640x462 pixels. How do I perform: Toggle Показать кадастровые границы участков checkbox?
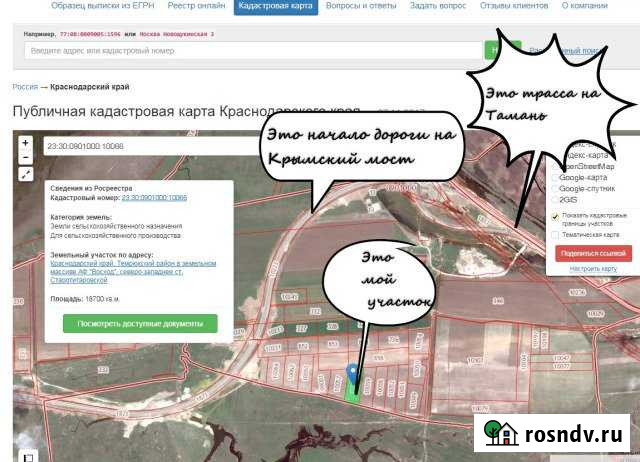[x=555, y=217]
